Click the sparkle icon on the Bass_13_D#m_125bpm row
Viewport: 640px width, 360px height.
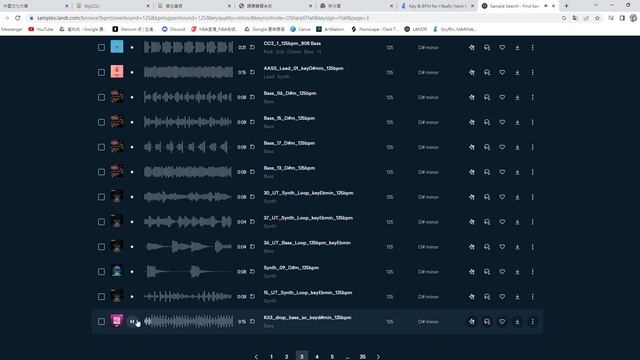[x=471, y=172]
